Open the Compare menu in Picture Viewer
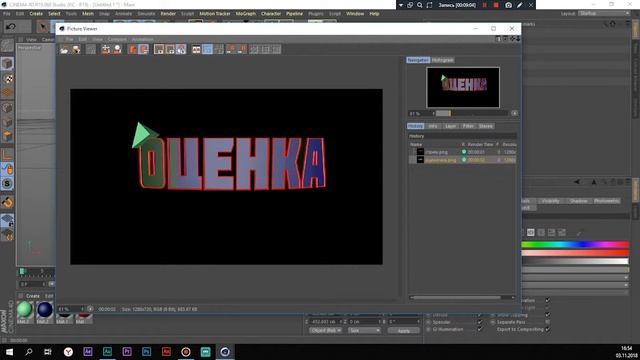Viewport: 640px width, 360px height. (117, 39)
